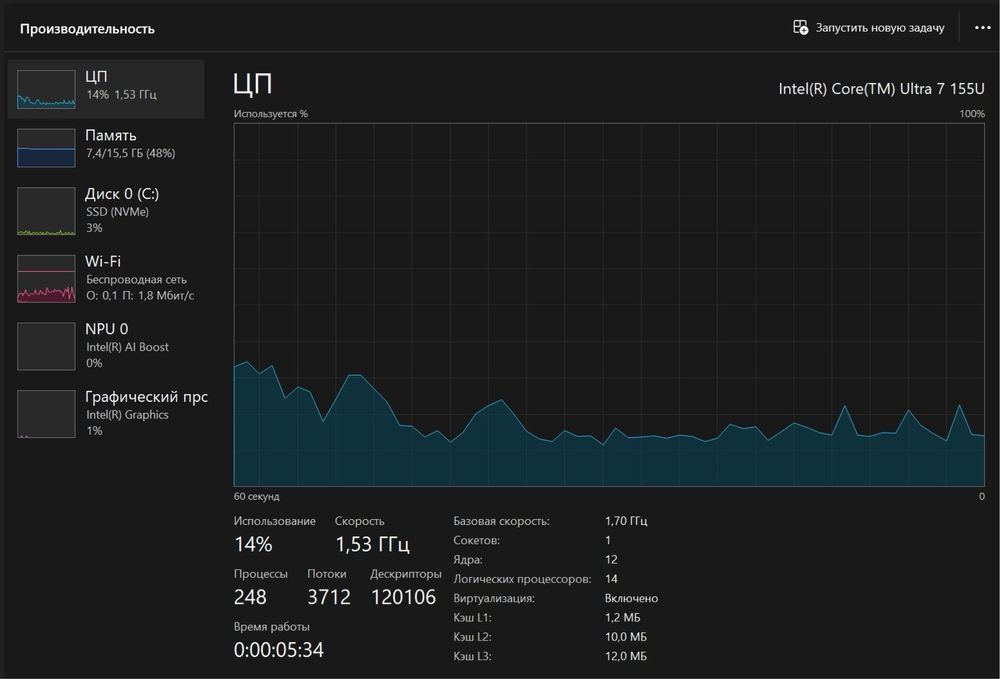The image size is (1000, 679).
Task: Click the '12' cores value
Action: (x=611, y=560)
